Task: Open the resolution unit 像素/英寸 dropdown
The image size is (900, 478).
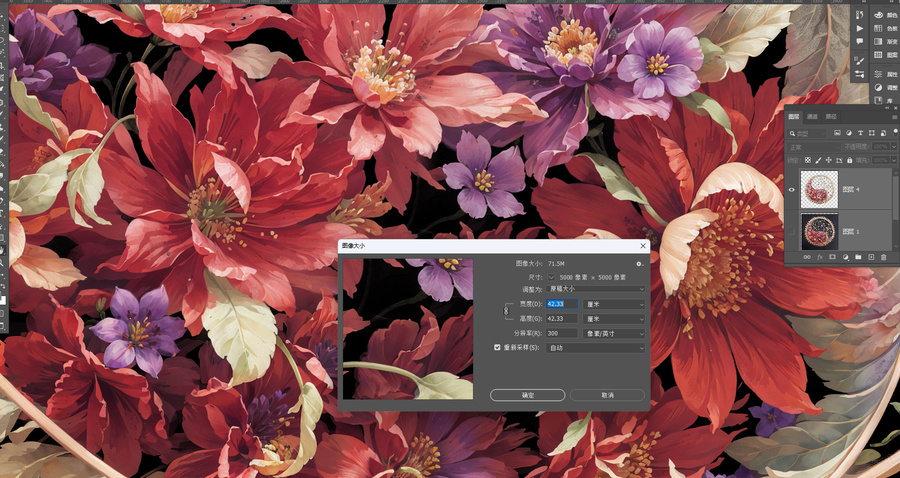Action: click(x=614, y=333)
